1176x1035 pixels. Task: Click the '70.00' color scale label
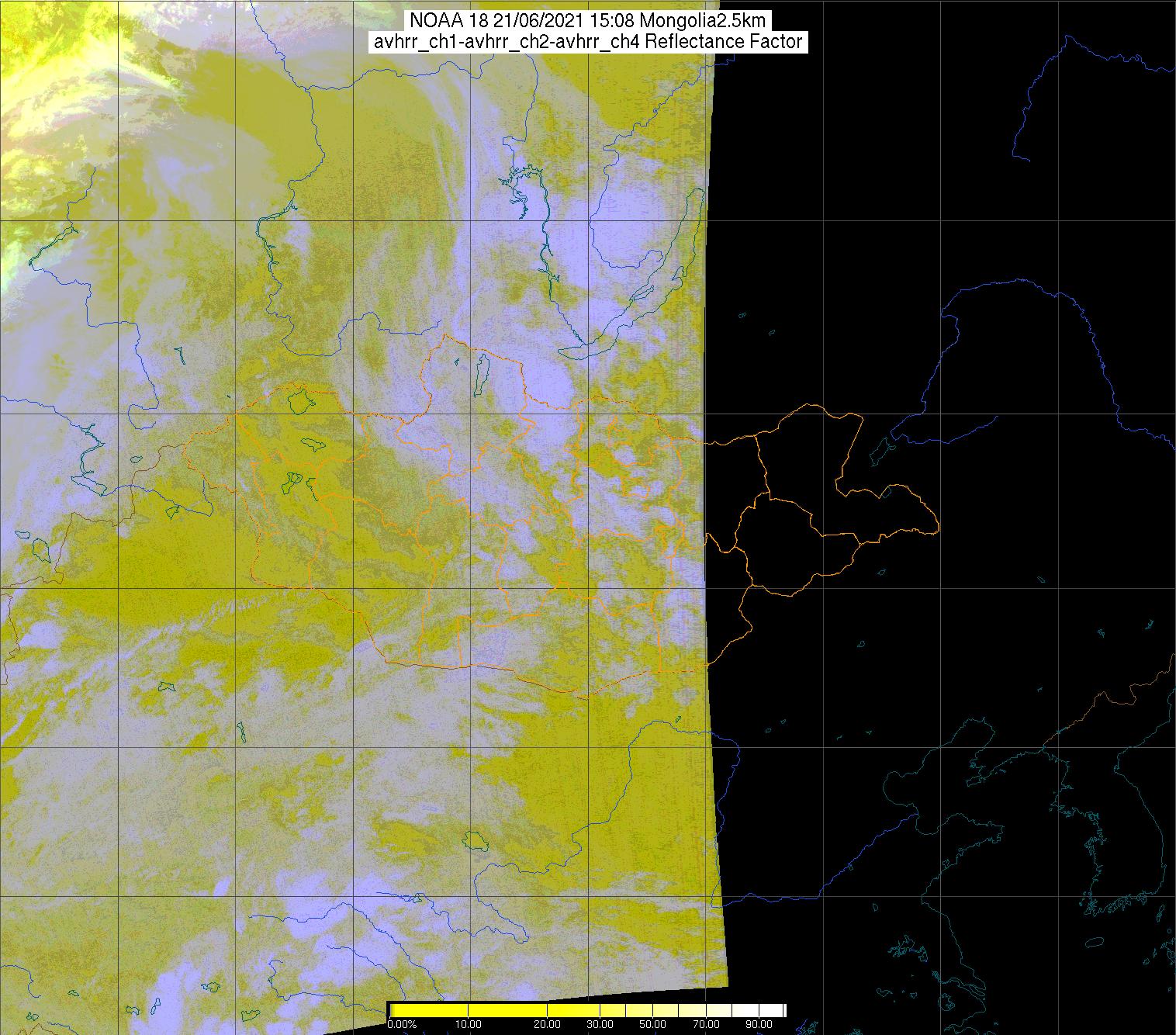click(x=706, y=1025)
